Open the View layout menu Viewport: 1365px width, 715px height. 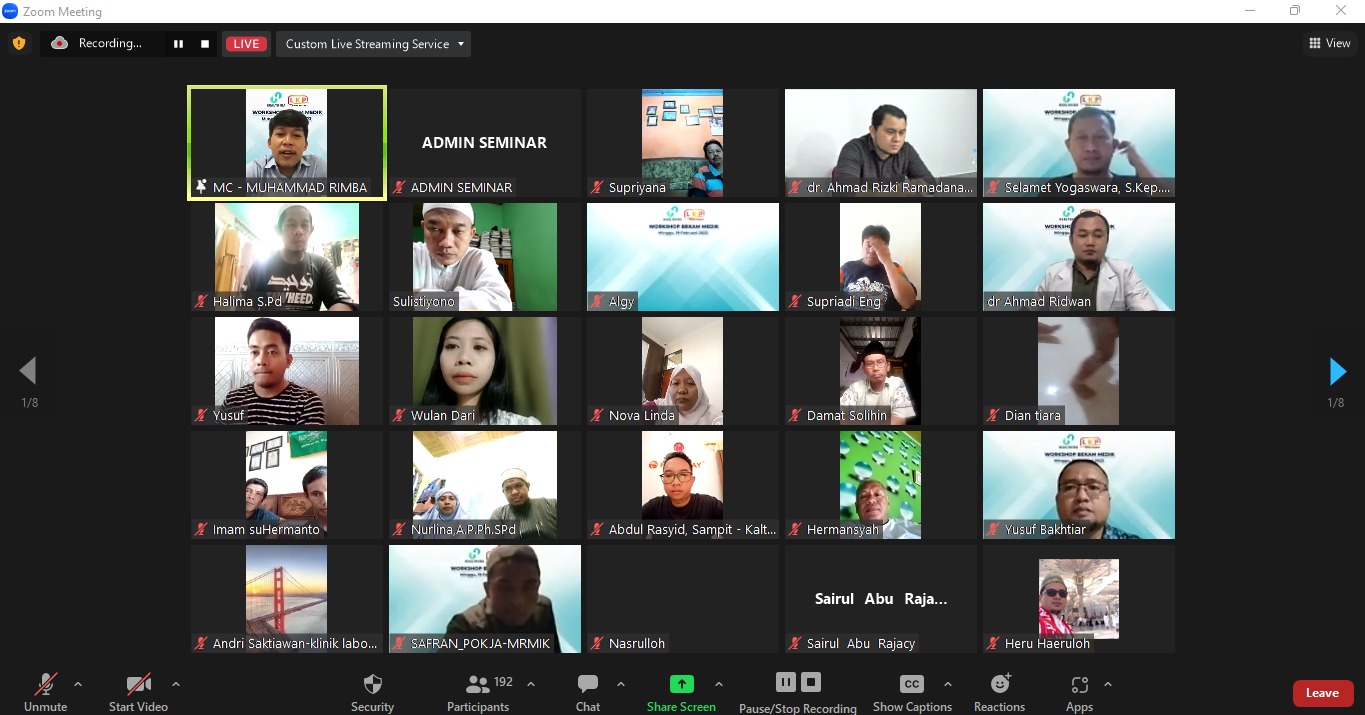pos(1329,43)
